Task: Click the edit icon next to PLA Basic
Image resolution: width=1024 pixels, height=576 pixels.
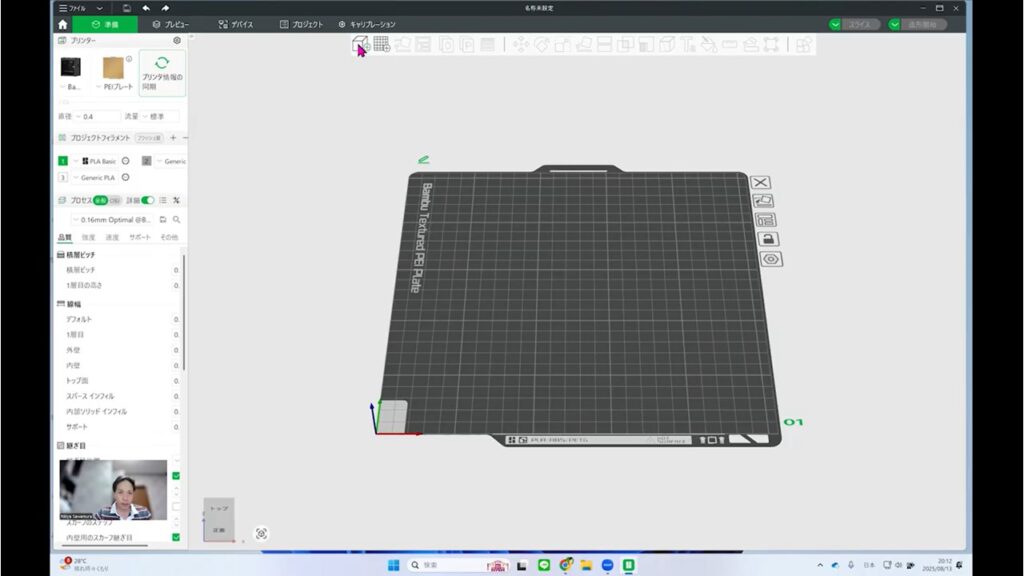Action: 125,161
